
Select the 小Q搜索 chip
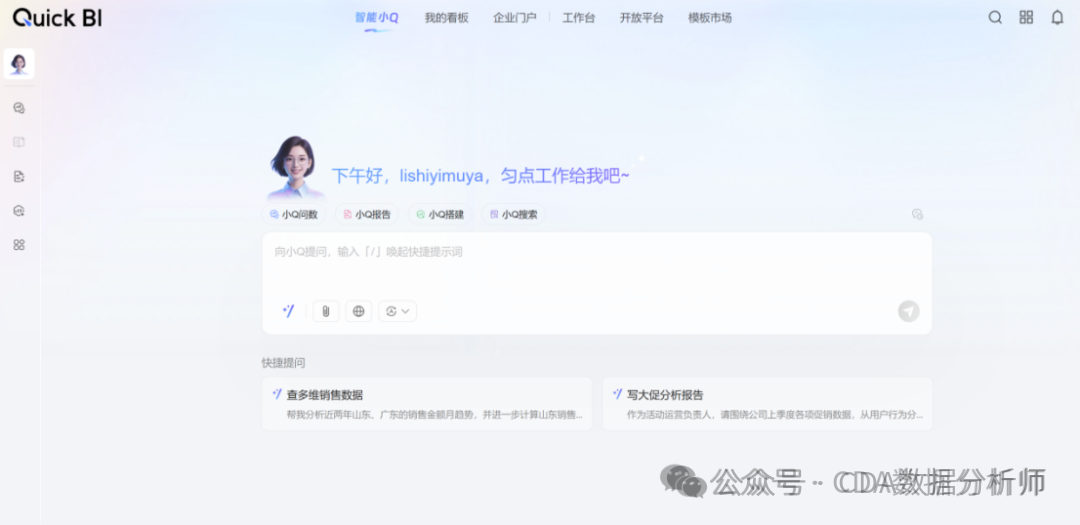(513, 214)
